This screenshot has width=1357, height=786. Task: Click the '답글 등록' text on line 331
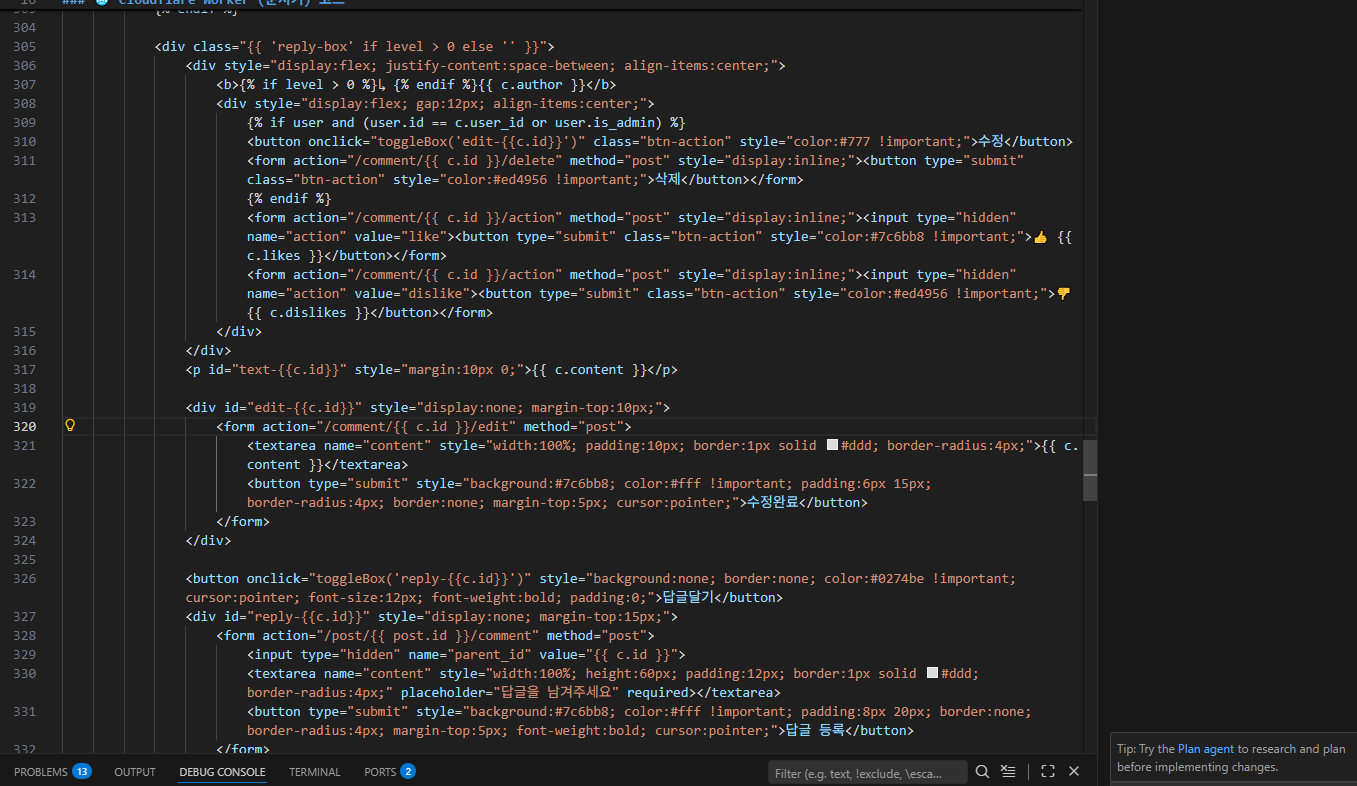(815, 730)
